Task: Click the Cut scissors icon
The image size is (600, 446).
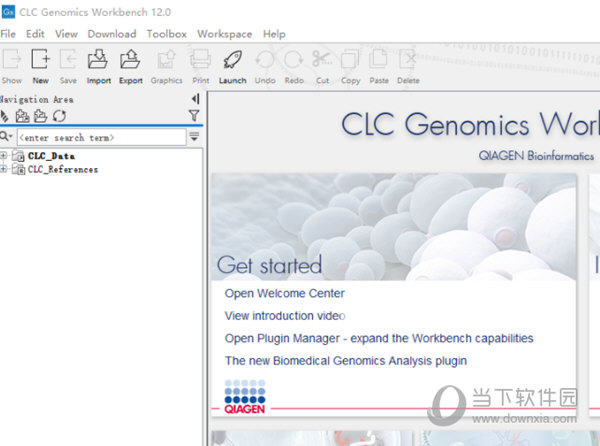Action: click(x=322, y=59)
